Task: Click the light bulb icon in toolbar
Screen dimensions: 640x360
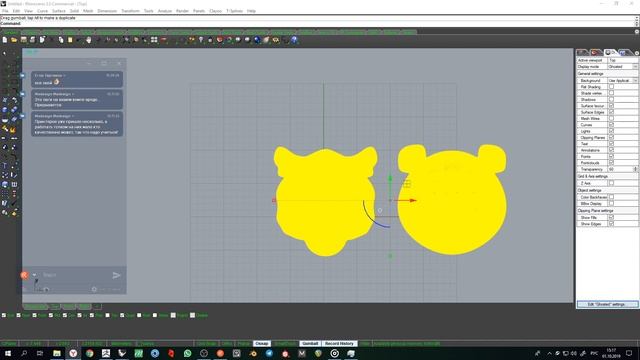Action: pyautogui.click(x=201, y=40)
